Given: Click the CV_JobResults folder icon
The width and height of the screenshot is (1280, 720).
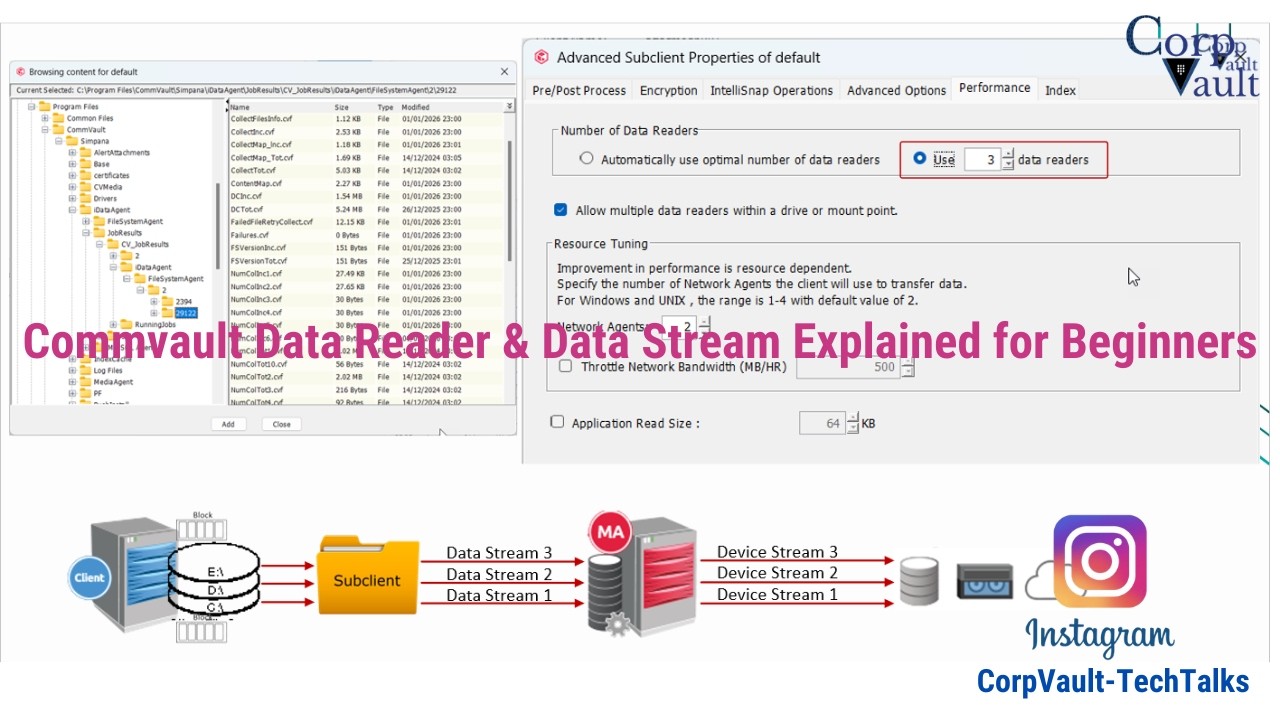Looking at the screenshot, I should click(113, 244).
